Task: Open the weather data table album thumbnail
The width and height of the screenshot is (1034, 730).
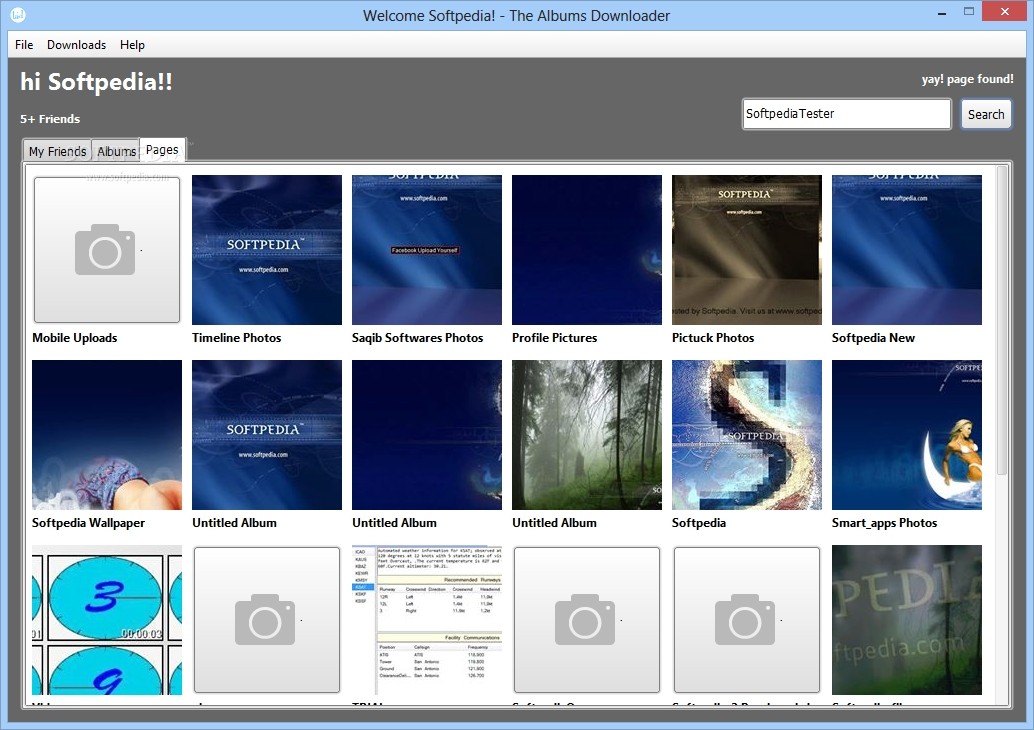Action: (427, 620)
